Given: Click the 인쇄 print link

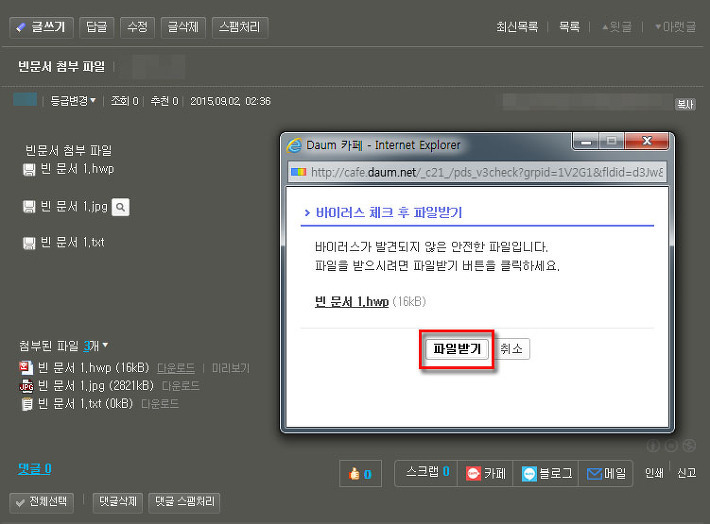Looking at the screenshot, I should (654, 473).
